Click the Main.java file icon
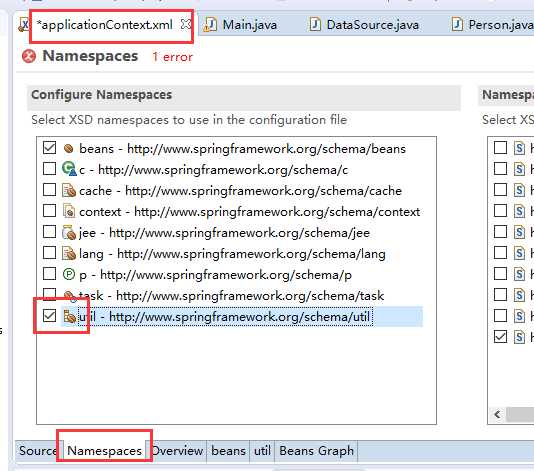534x471 pixels. pyautogui.click(x=210, y=25)
